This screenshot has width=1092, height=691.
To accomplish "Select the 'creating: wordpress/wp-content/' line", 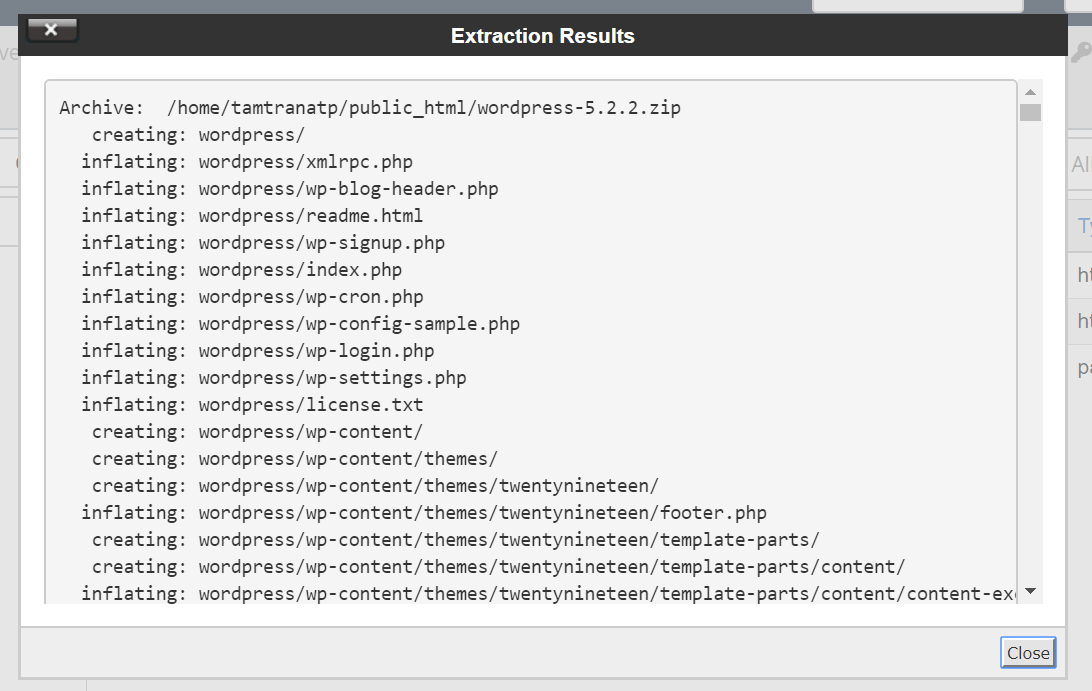I will click(x=258, y=433).
